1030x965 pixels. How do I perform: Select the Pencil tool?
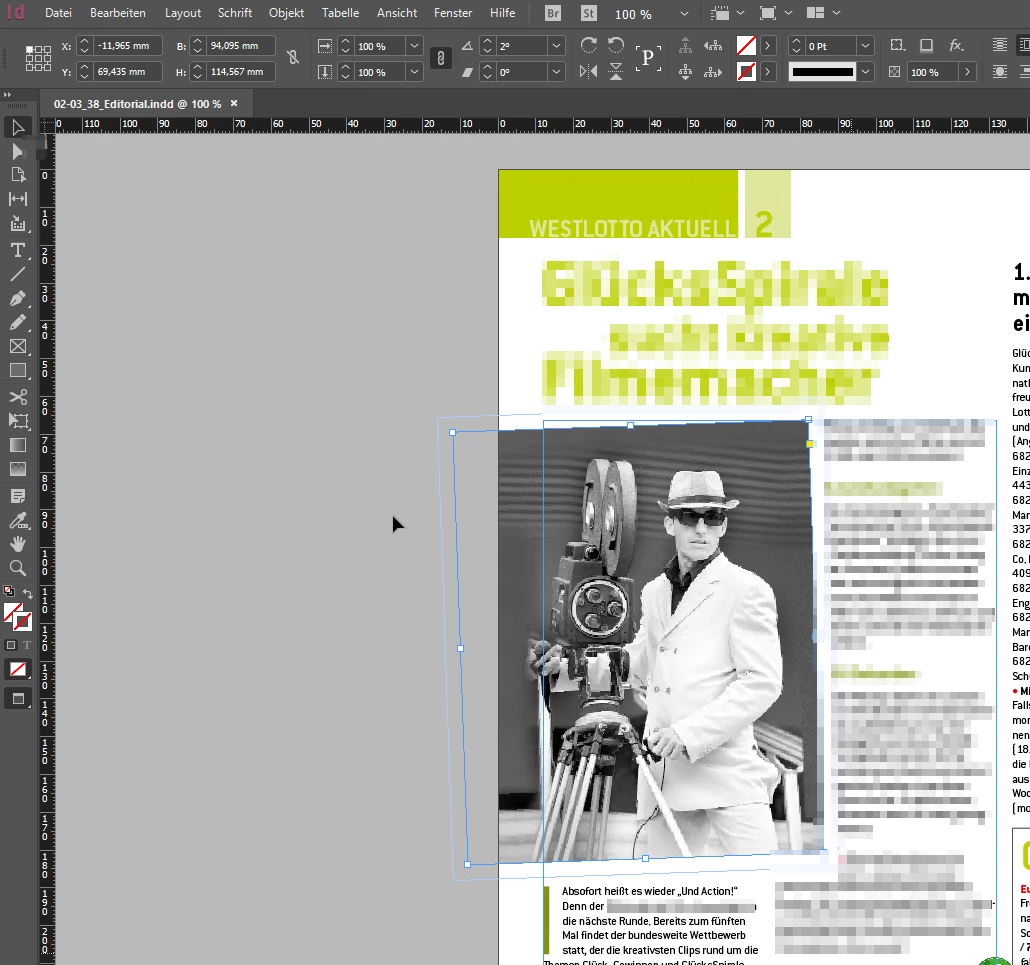point(18,323)
